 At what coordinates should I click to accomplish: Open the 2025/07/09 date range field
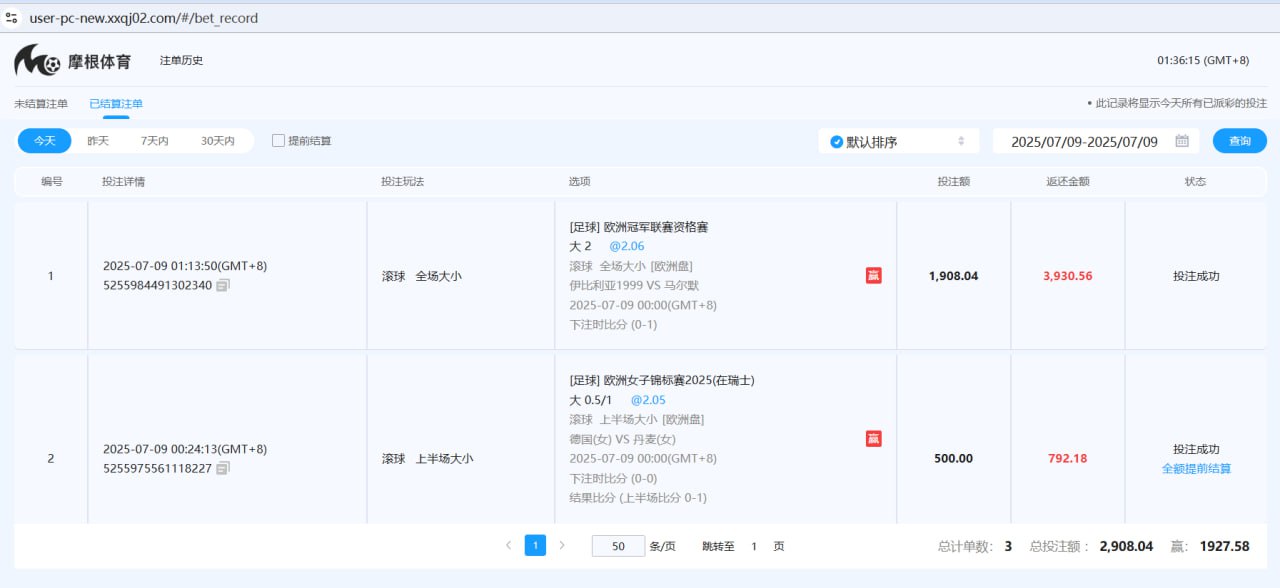click(1084, 141)
